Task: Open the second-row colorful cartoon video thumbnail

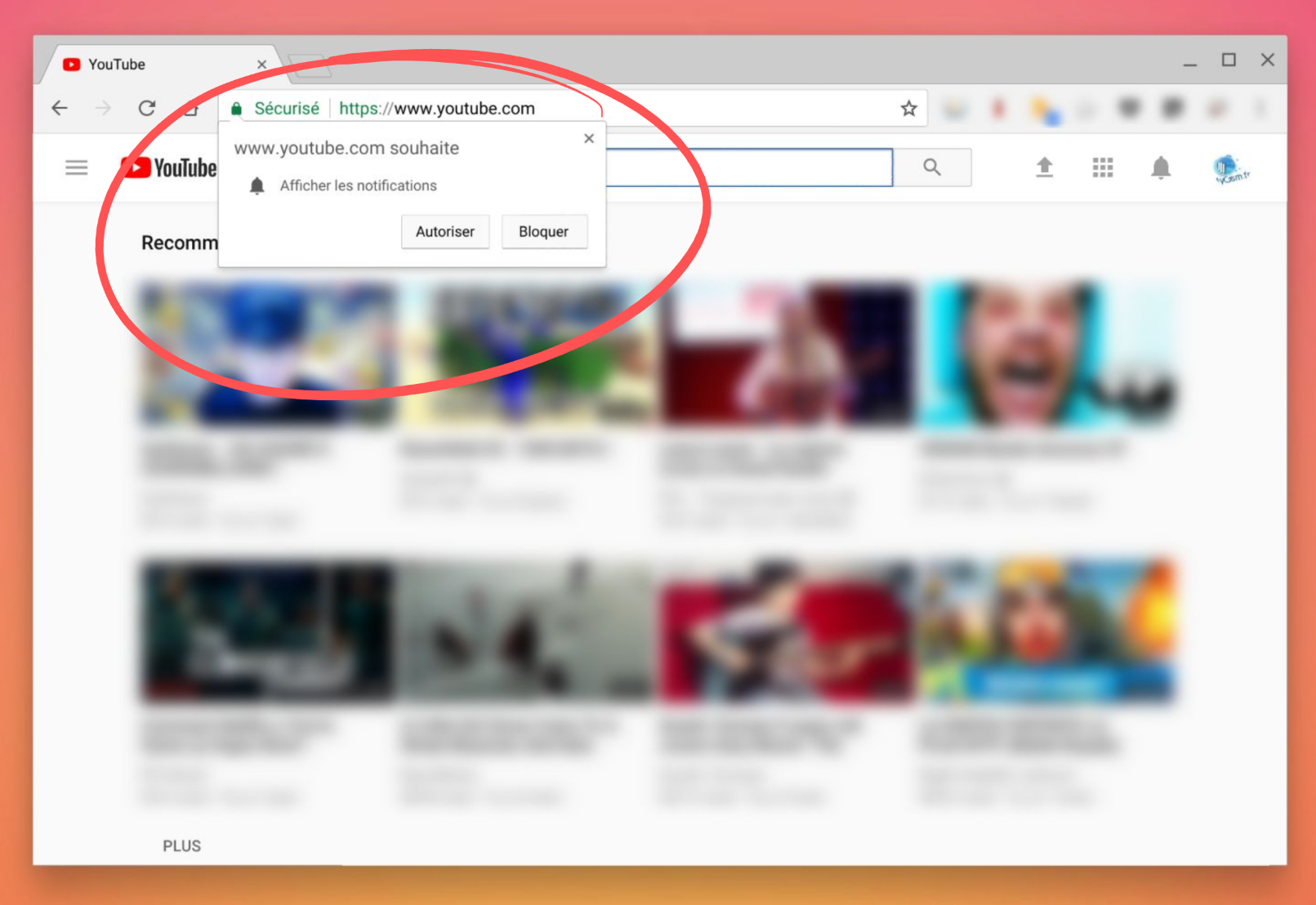Action: point(1047,630)
